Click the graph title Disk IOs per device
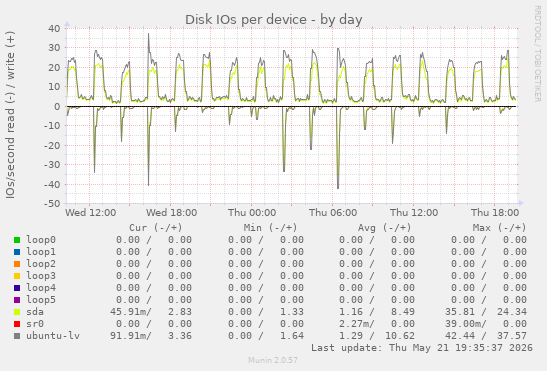The image size is (547, 371). tap(274, 20)
